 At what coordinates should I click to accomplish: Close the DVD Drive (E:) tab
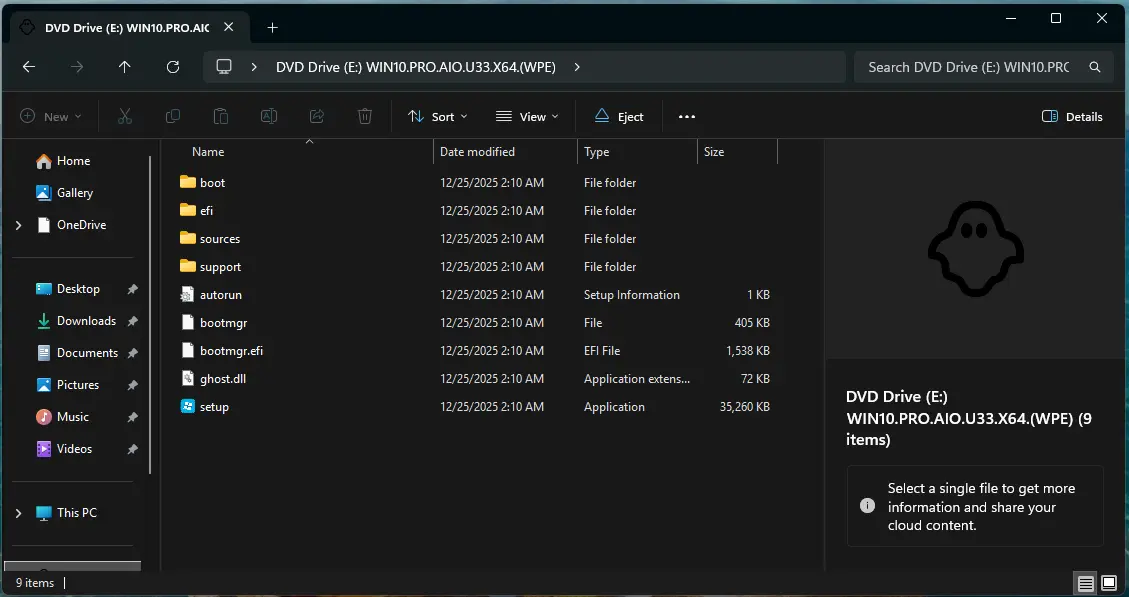click(228, 27)
